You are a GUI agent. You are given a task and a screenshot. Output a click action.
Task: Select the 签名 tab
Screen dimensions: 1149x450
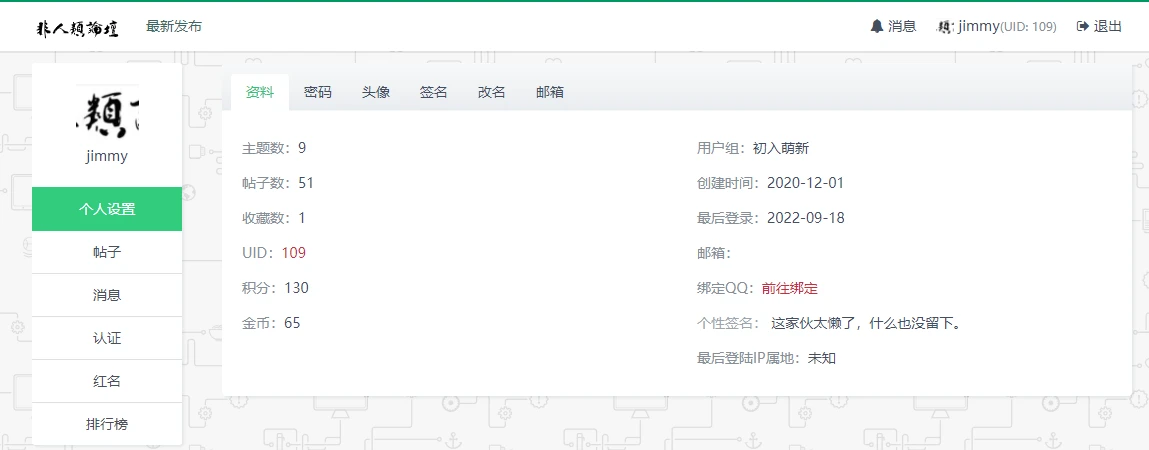click(x=434, y=92)
